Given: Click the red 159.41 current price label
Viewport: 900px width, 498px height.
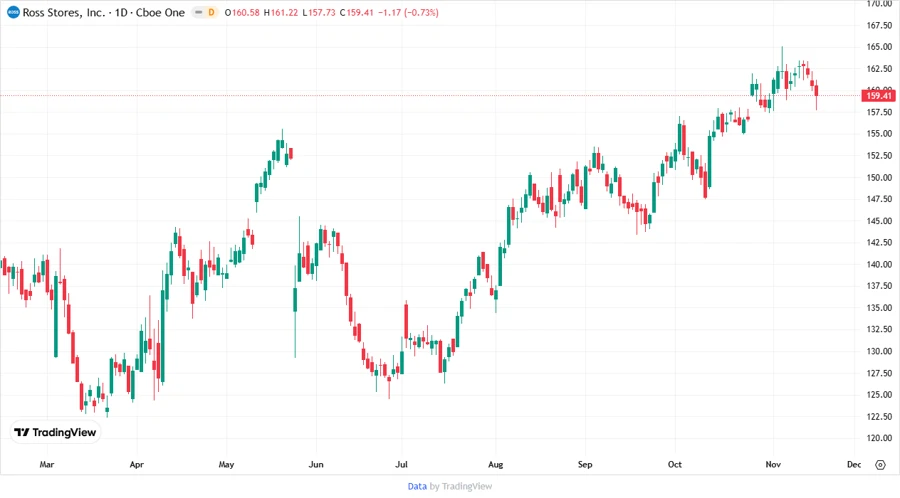Looking at the screenshot, I should (881, 95).
